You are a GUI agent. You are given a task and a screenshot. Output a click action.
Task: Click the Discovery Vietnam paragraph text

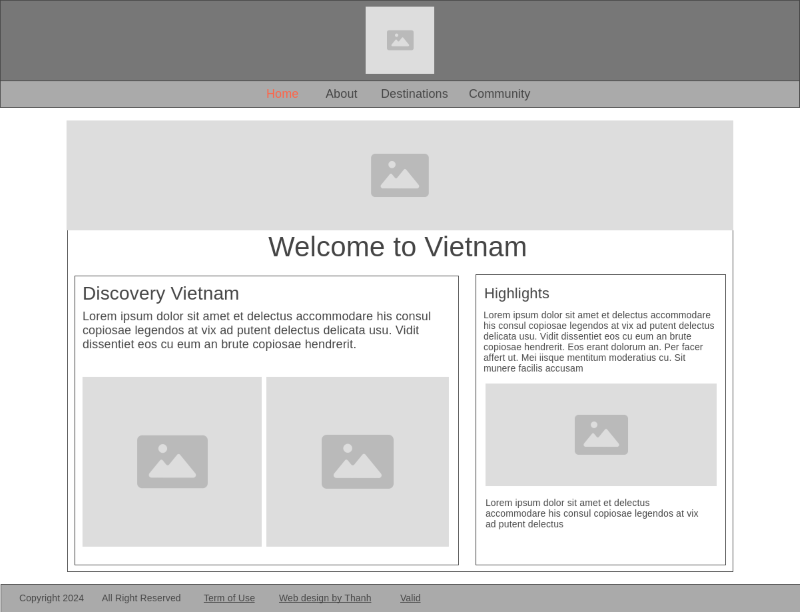[x=263, y=330]
